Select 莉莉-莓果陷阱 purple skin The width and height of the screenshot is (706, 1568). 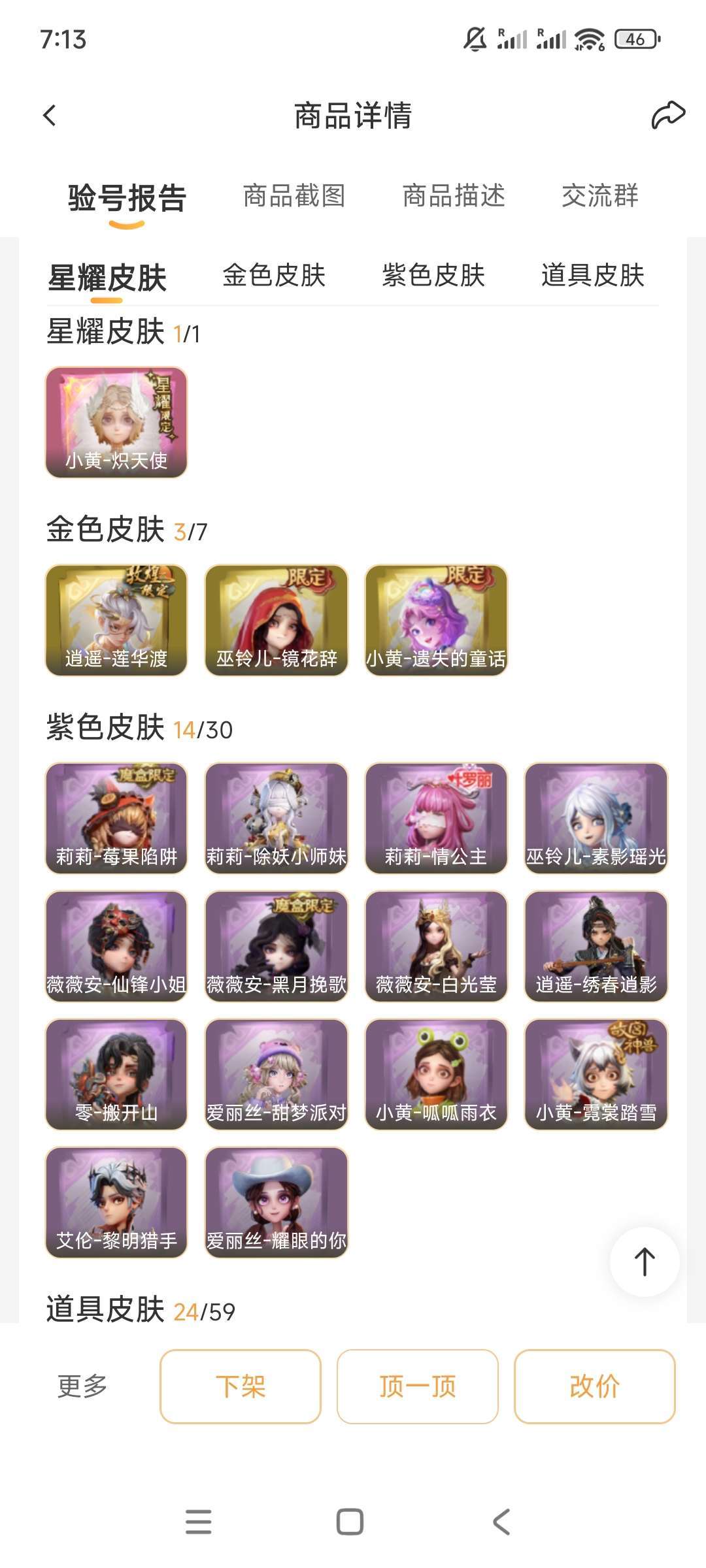pos(116,818)
